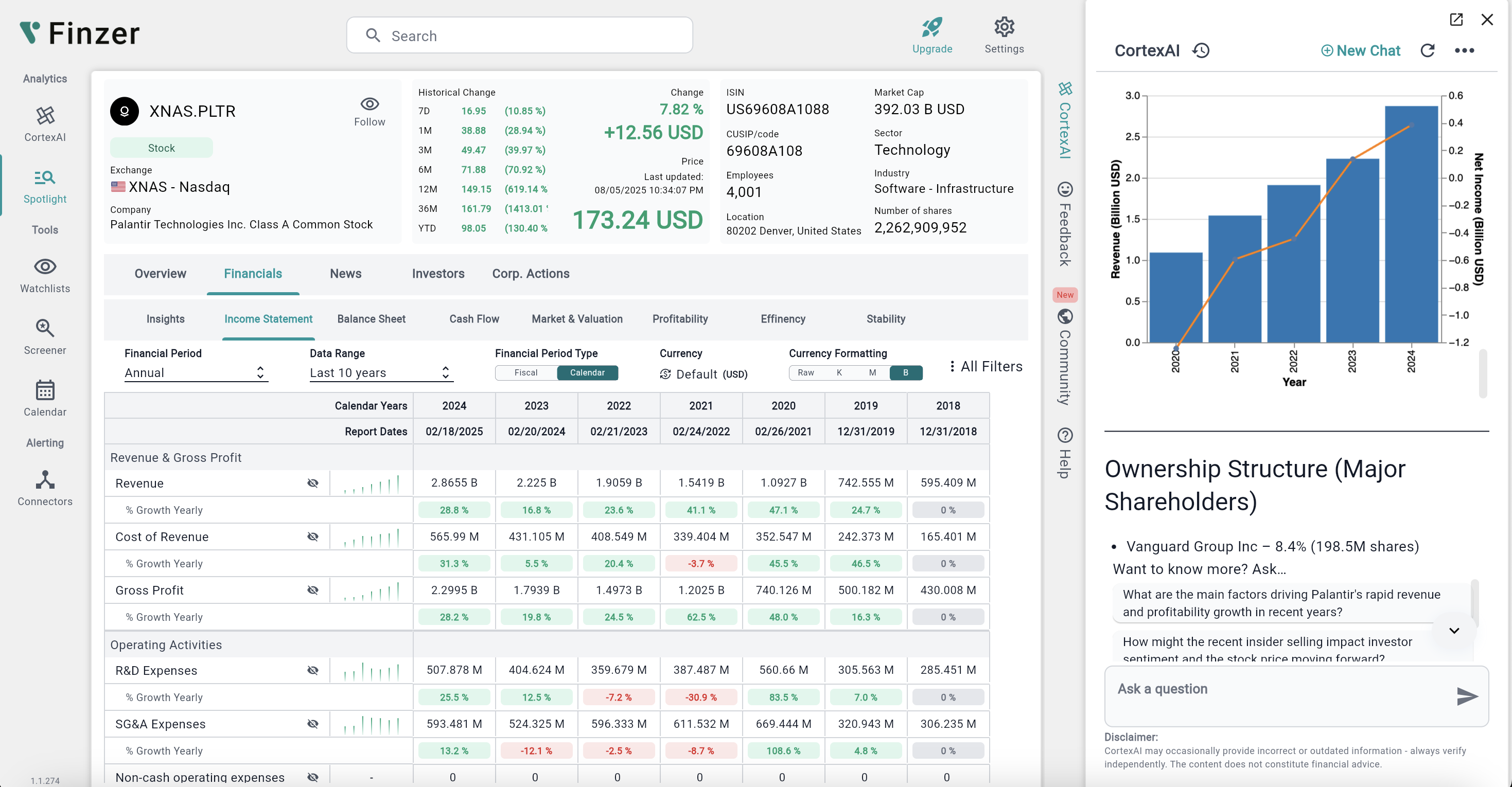
Task: Open the Calendar page
Action: (45, 399)
